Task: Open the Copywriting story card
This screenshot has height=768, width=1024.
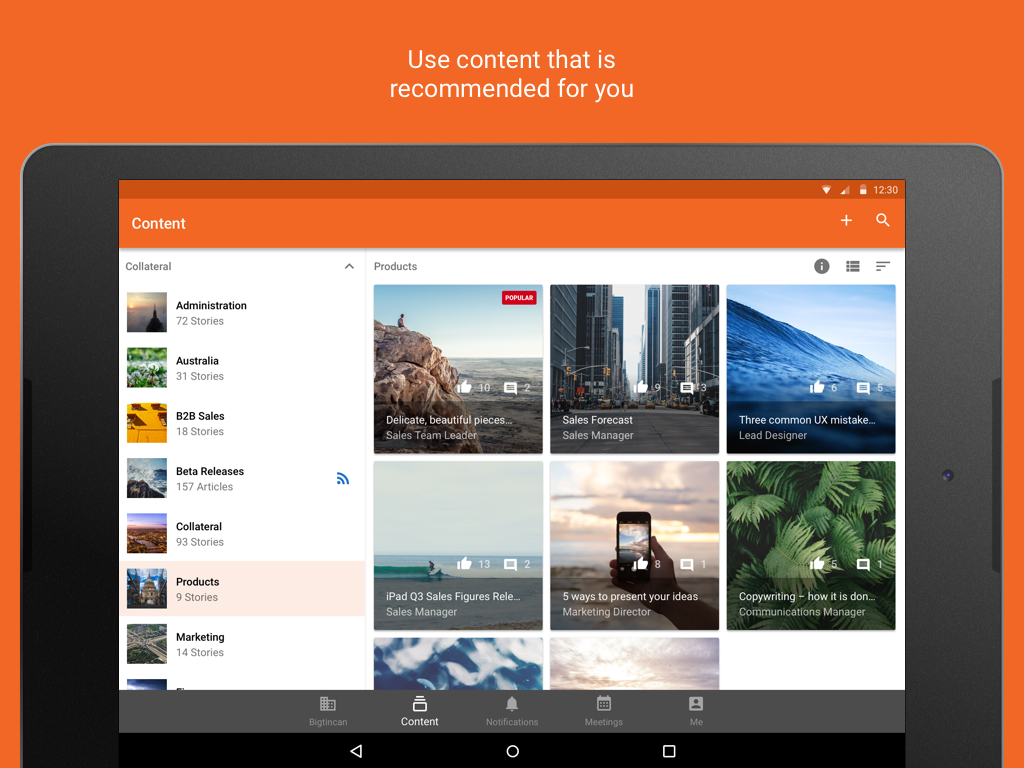Action: pyautogui.click(x=810, y=545)
